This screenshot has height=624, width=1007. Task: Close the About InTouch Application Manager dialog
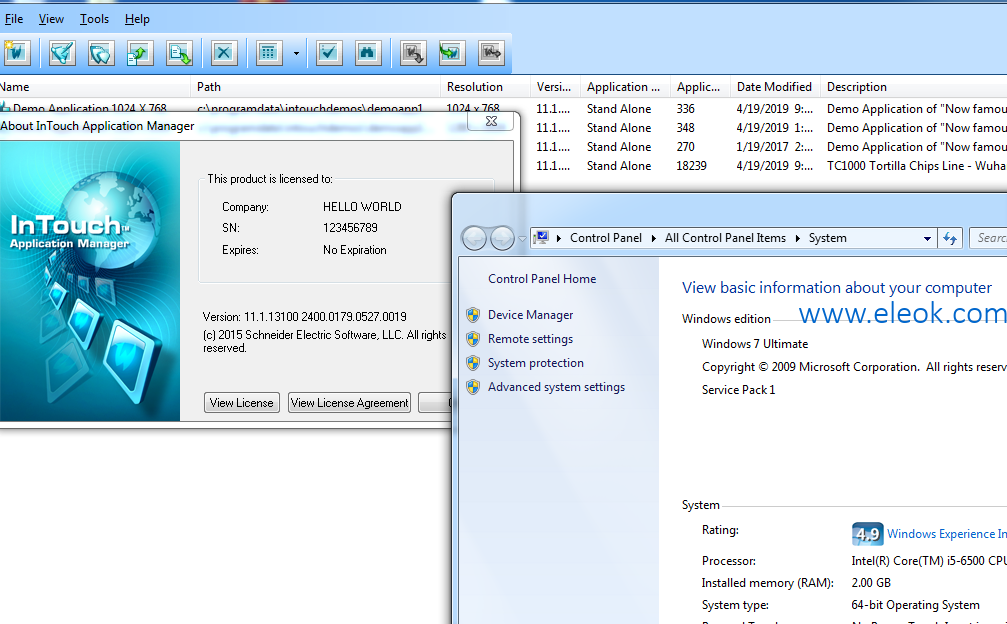491,121
